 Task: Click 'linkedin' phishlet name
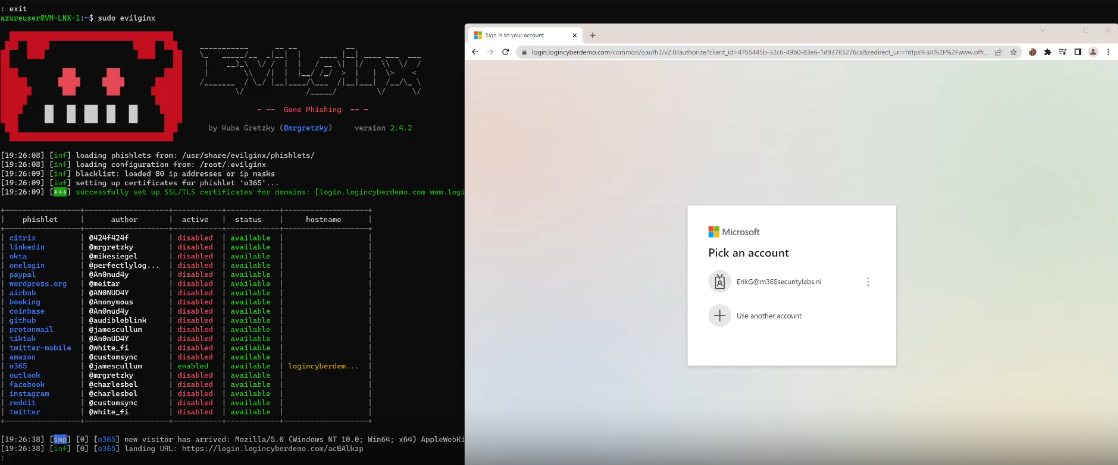[27, 247]
